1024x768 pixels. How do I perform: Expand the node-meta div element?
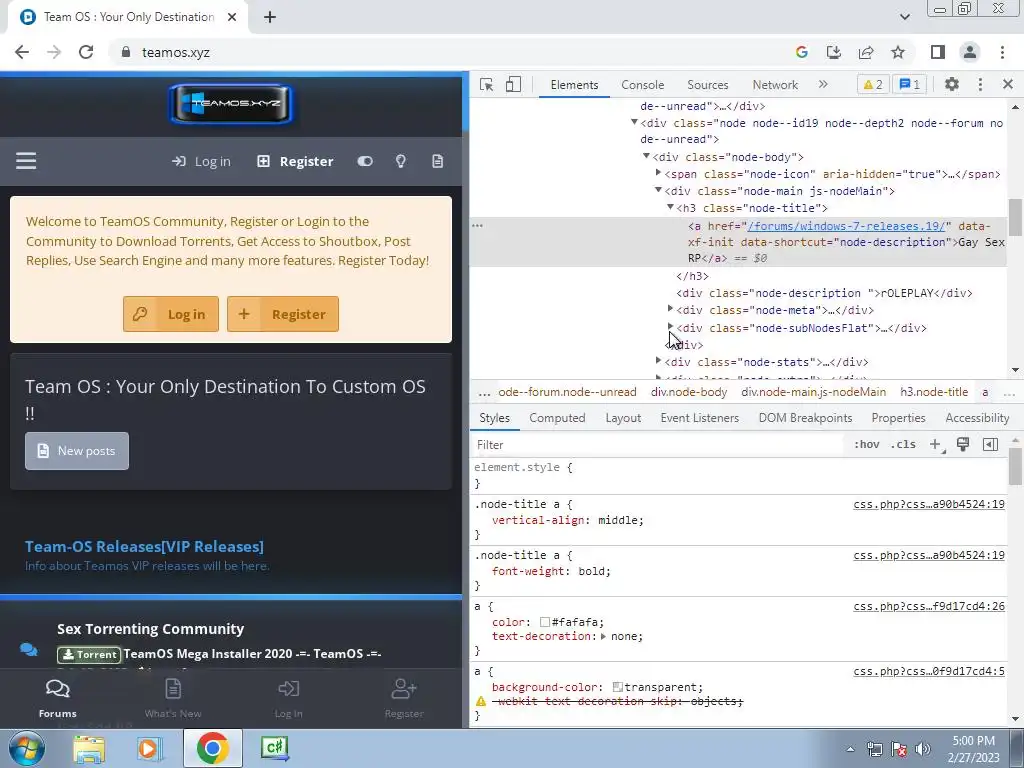click(670, 309)
